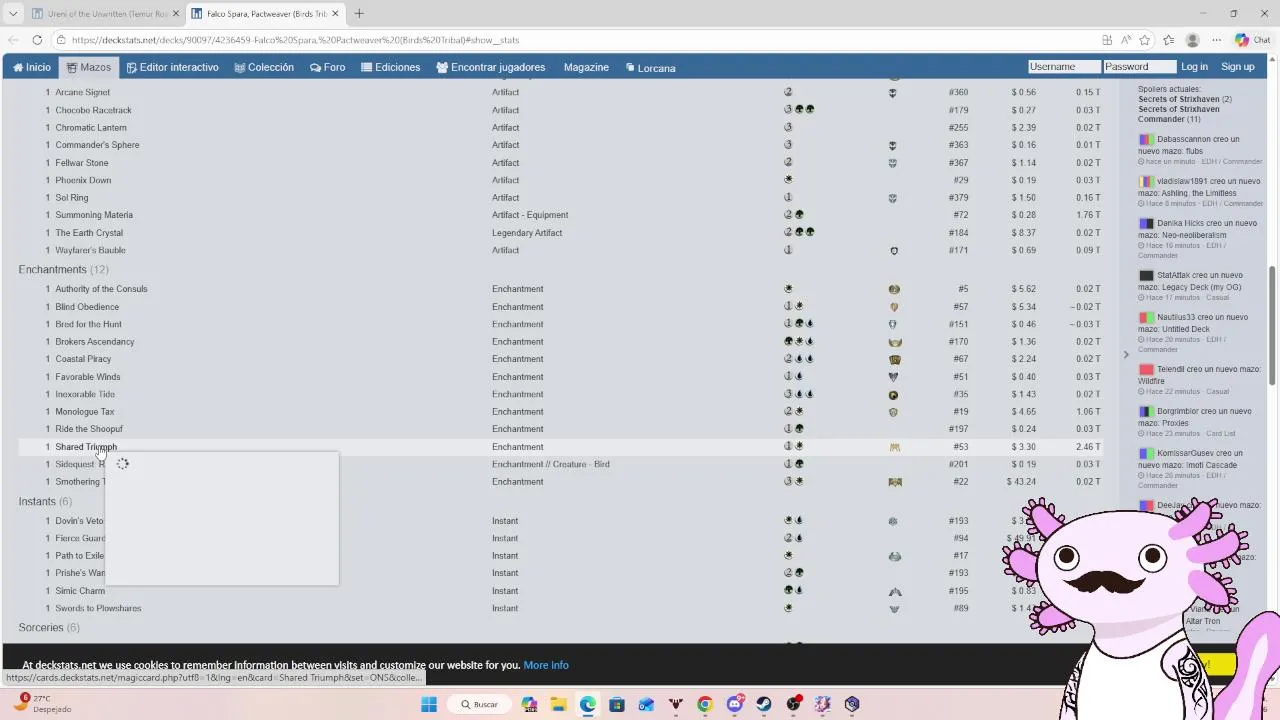Open Google Chrome from the taskbar
The width and height of the screenshot is (1280, 720).
tap(705, 704)
